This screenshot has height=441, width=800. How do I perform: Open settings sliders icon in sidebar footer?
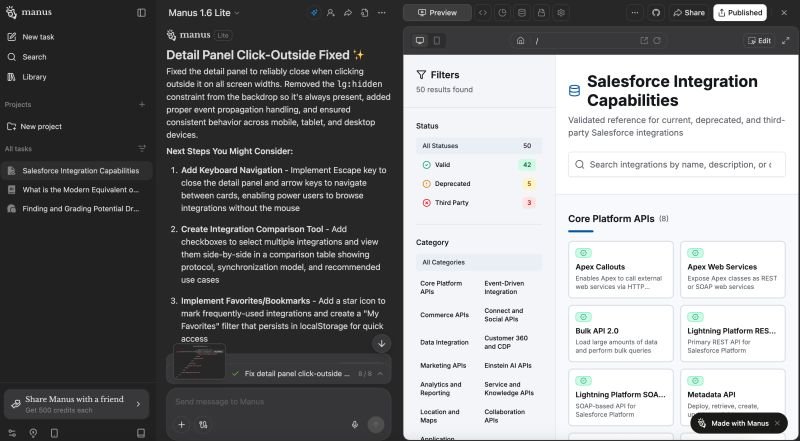tap(12, 433)
